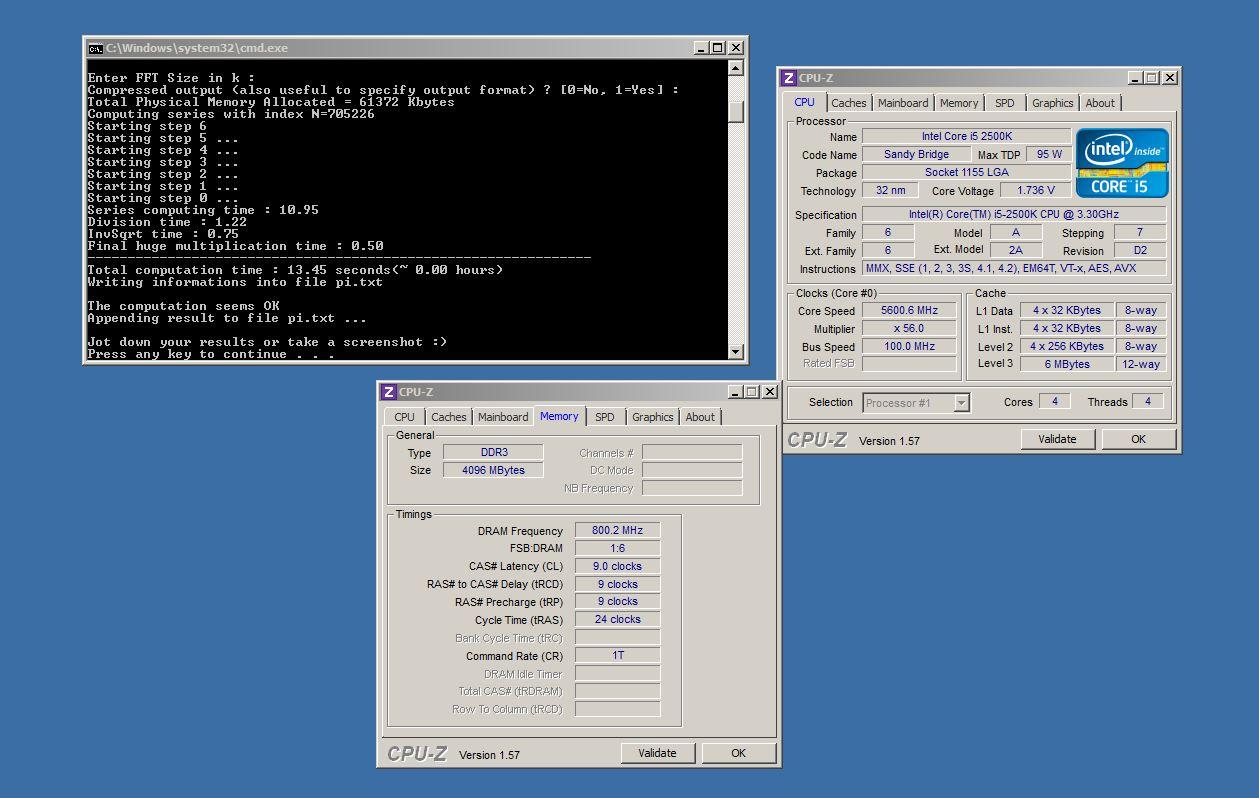The image size is (1259, 798).
Task: Switch to Mainboard tab in CPU window
Action: click(x=903, y=103)
